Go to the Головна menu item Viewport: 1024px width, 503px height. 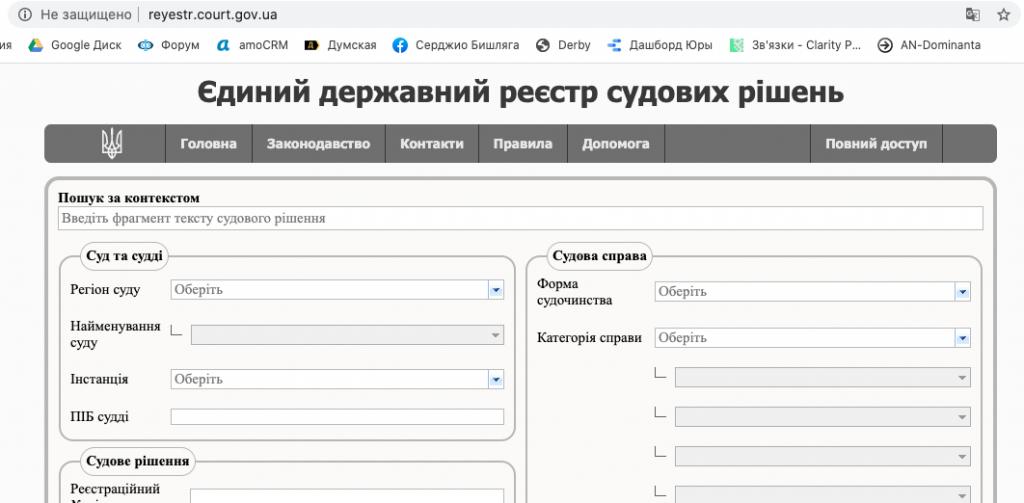(x=208, y=144)
